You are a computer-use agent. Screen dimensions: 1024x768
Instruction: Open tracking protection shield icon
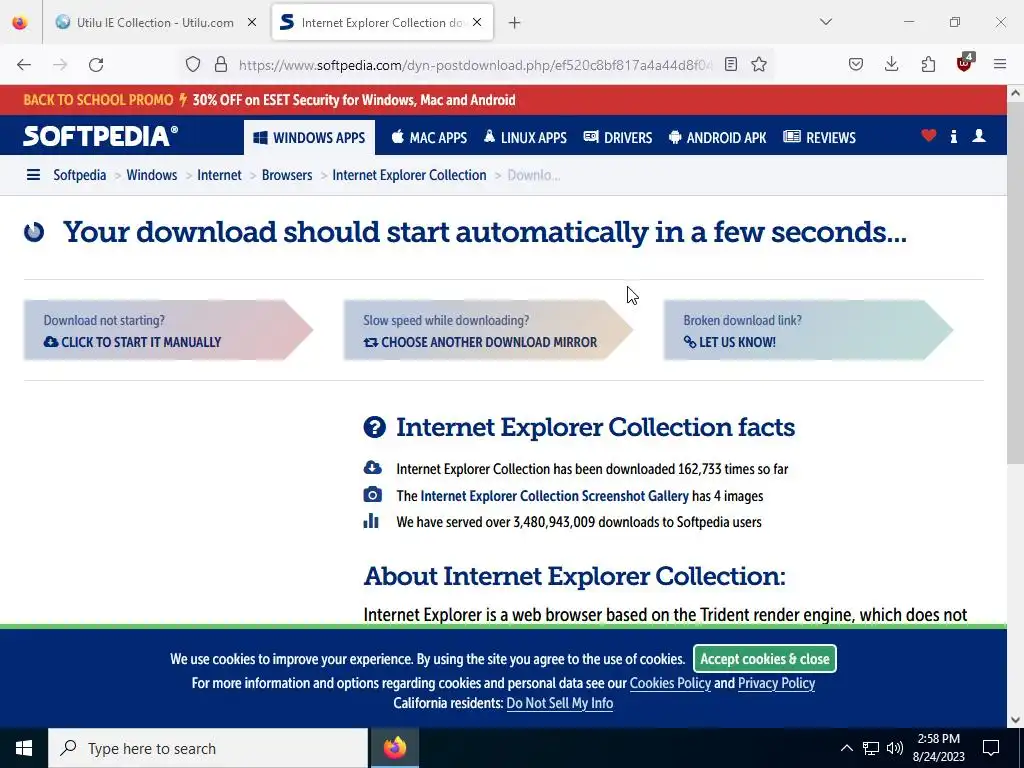tap(193, 65)
